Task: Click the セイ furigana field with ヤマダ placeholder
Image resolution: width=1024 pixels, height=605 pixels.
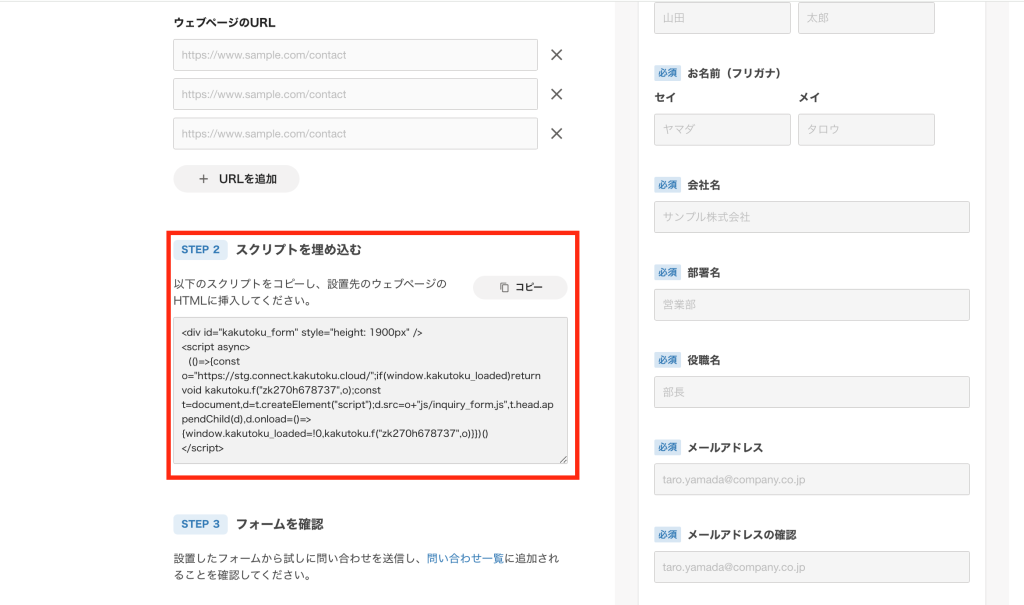Action: tap(721, 130)
